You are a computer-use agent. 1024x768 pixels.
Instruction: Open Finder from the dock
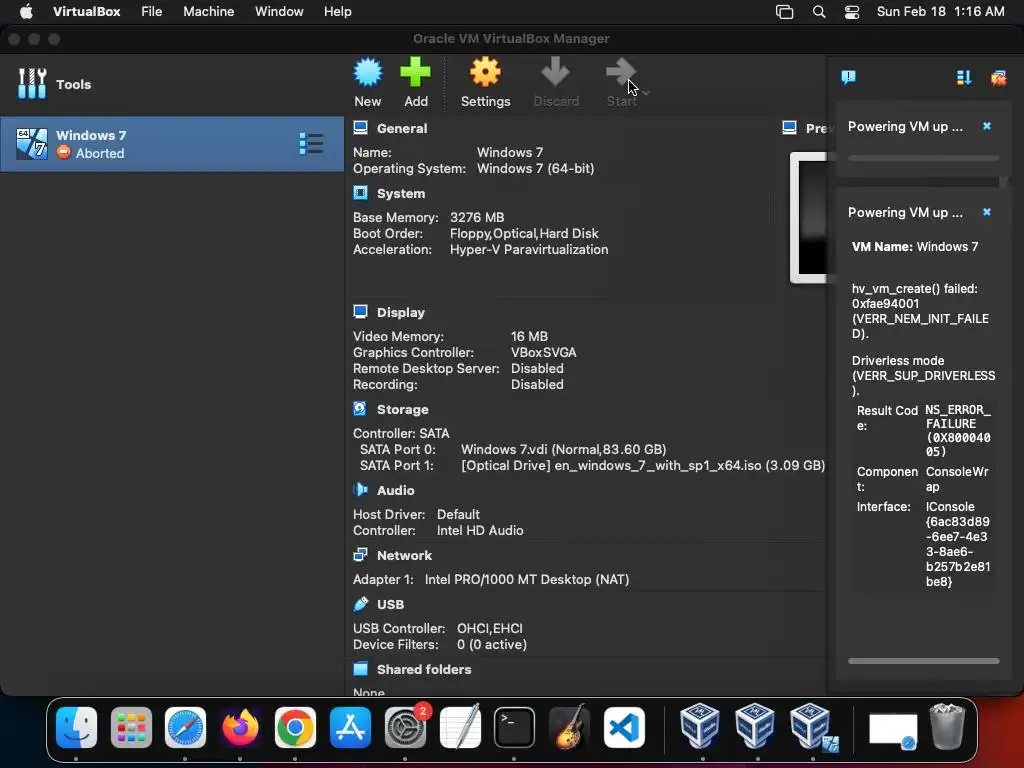pyautogui.click(x=76, y=727)
